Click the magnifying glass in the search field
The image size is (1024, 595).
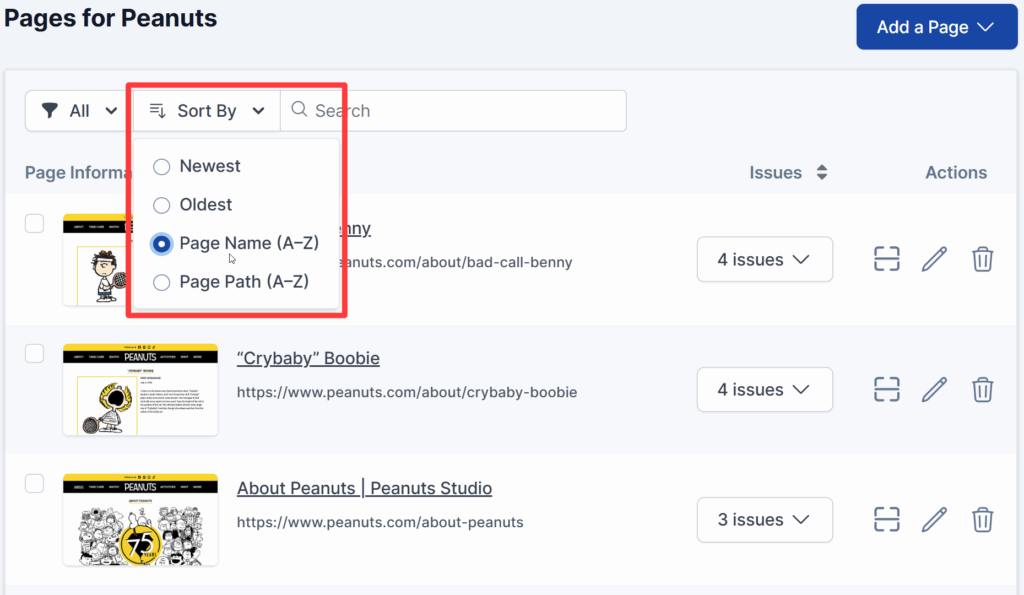coord(298,110)
